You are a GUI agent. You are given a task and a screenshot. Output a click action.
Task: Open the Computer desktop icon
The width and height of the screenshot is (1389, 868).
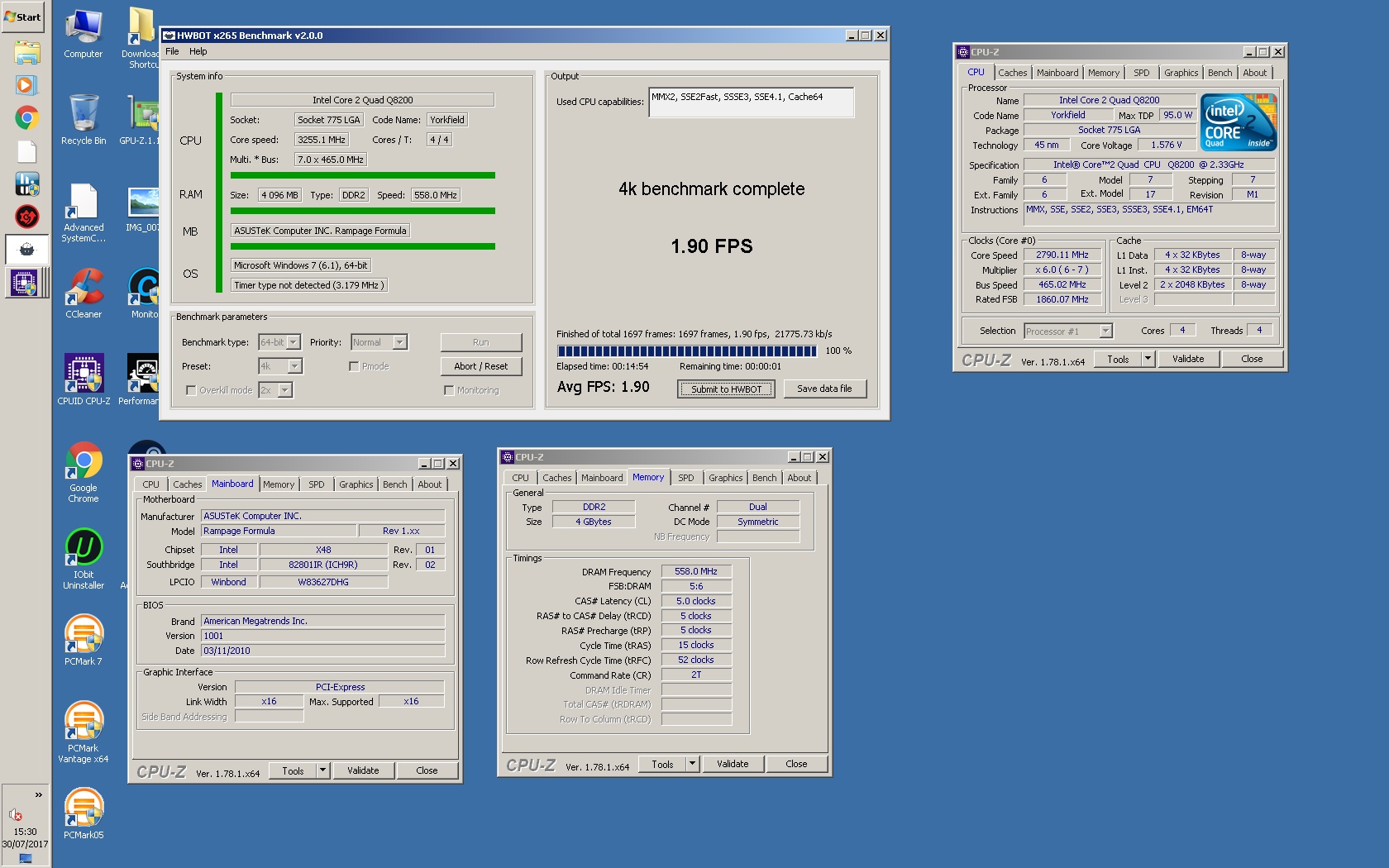tap(84, 34)
